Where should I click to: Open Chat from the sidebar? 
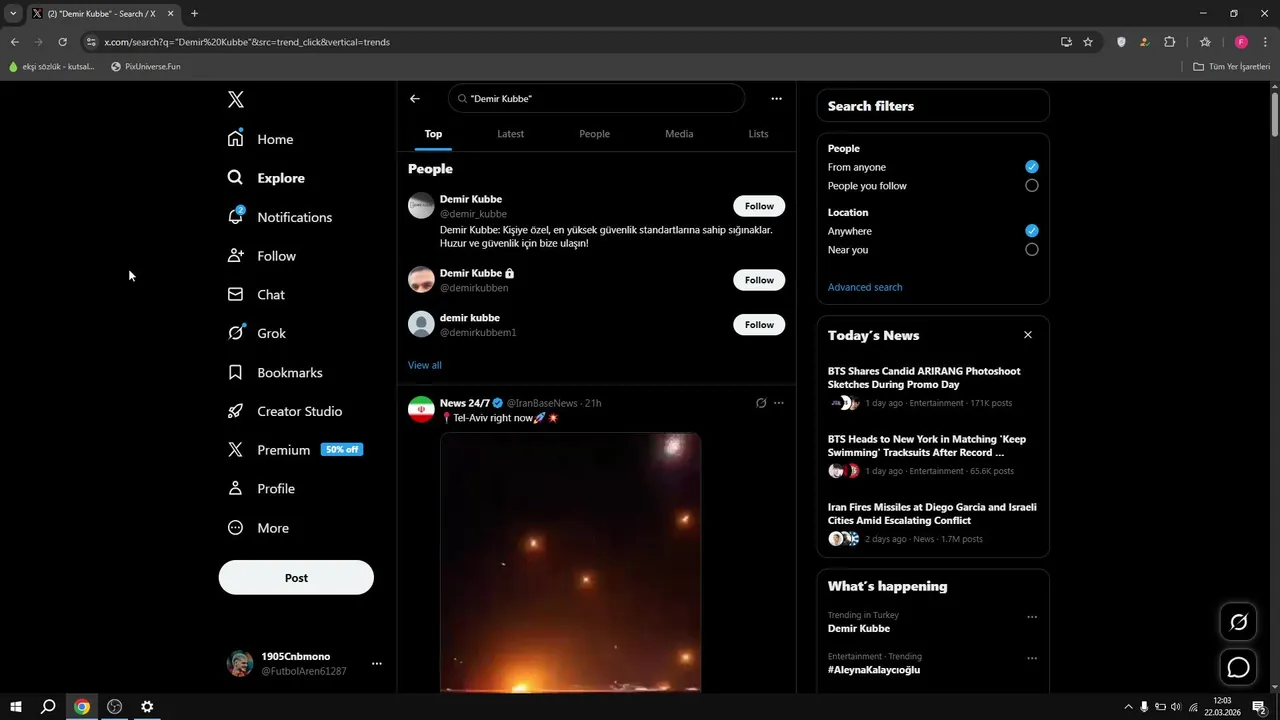click(x=256, y=295)
